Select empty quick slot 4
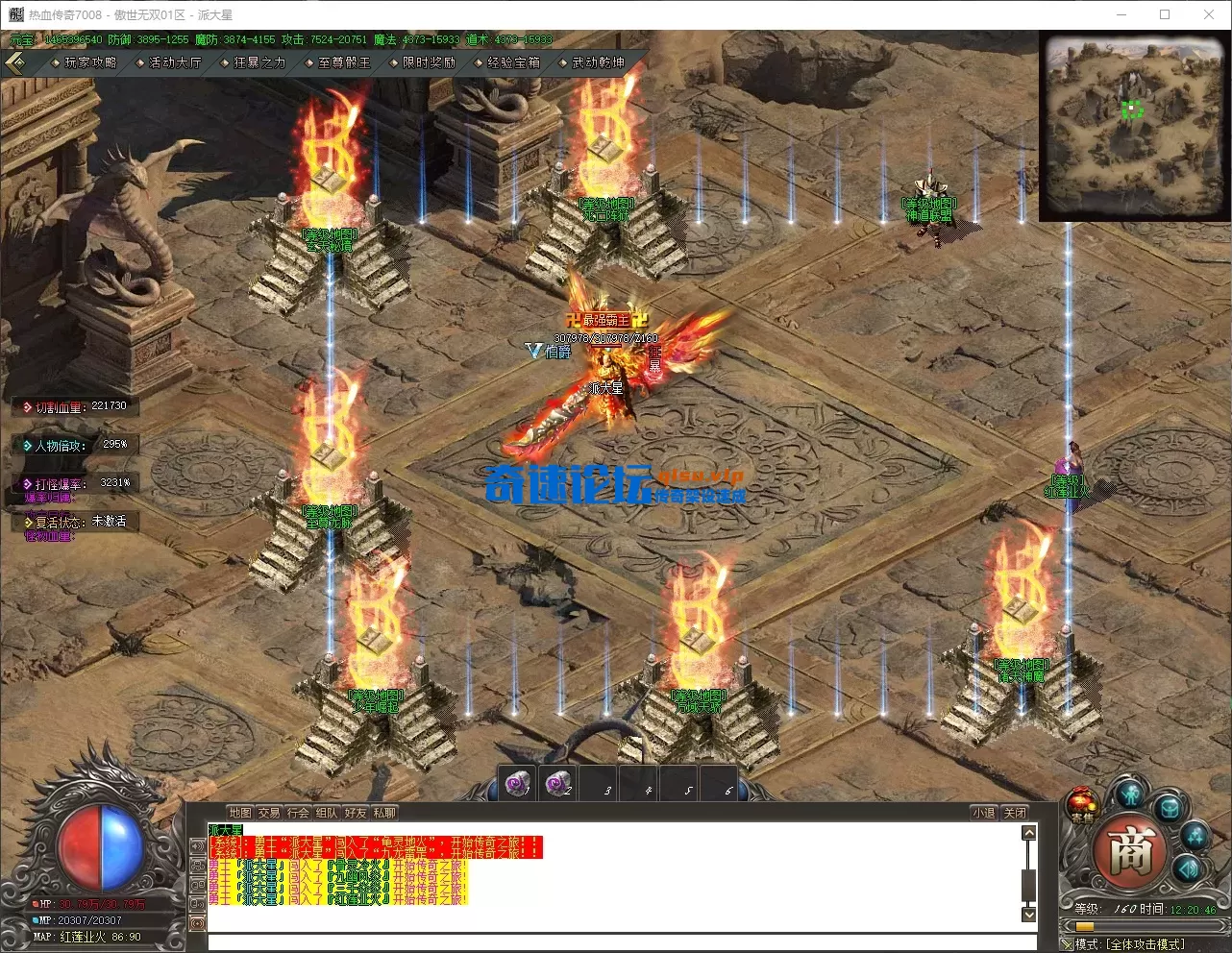The width and height of the screenshot is (1232, 953). [x=639, y=785]
